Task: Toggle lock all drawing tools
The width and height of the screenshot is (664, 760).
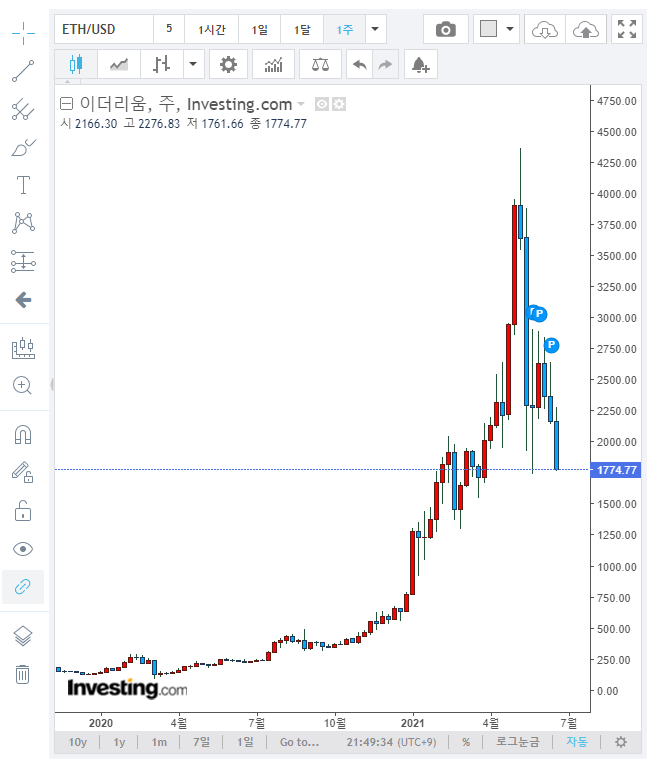Action: click(x=23, y=511)
